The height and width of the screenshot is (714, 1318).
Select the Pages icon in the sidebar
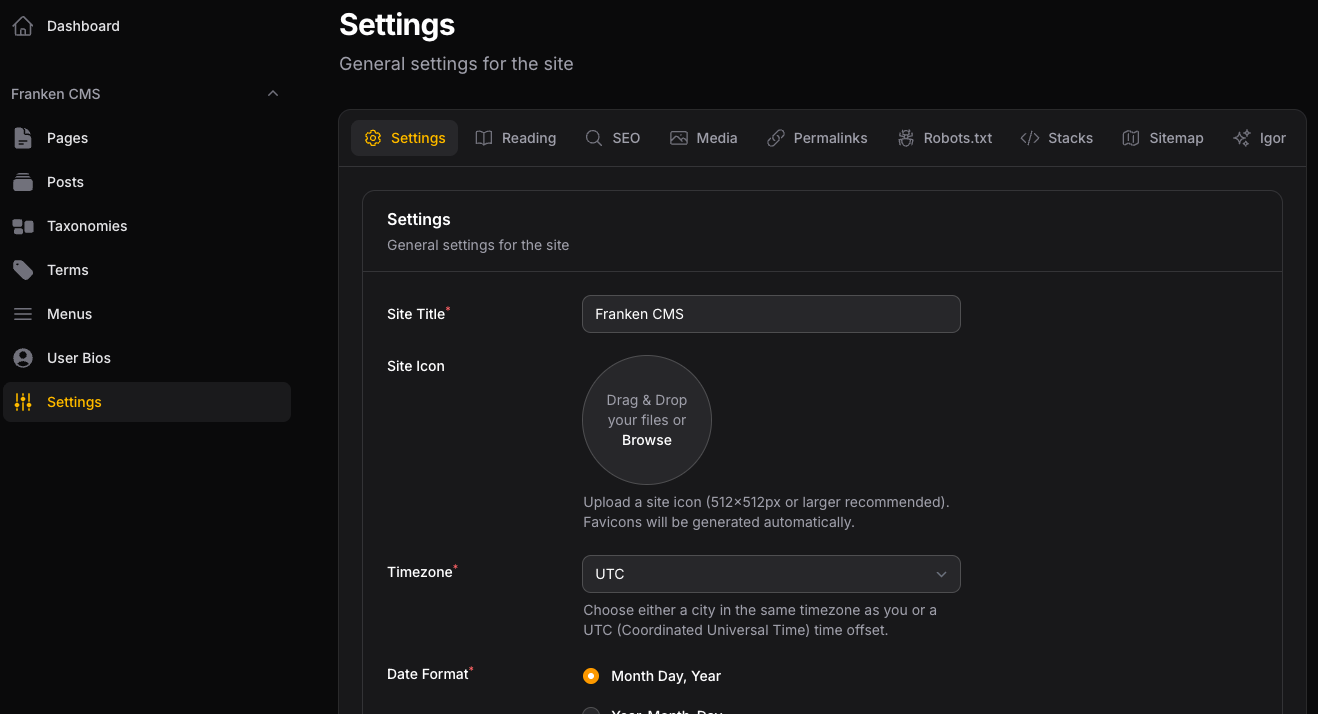(22, 138)
